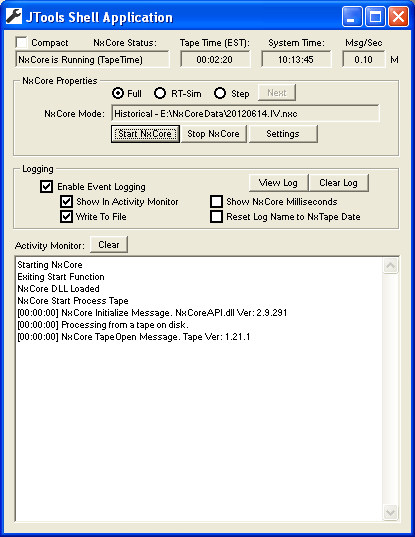The image size is (415, 537).
Task: Click the wrench icon in title bar
Action: (14, 16)
